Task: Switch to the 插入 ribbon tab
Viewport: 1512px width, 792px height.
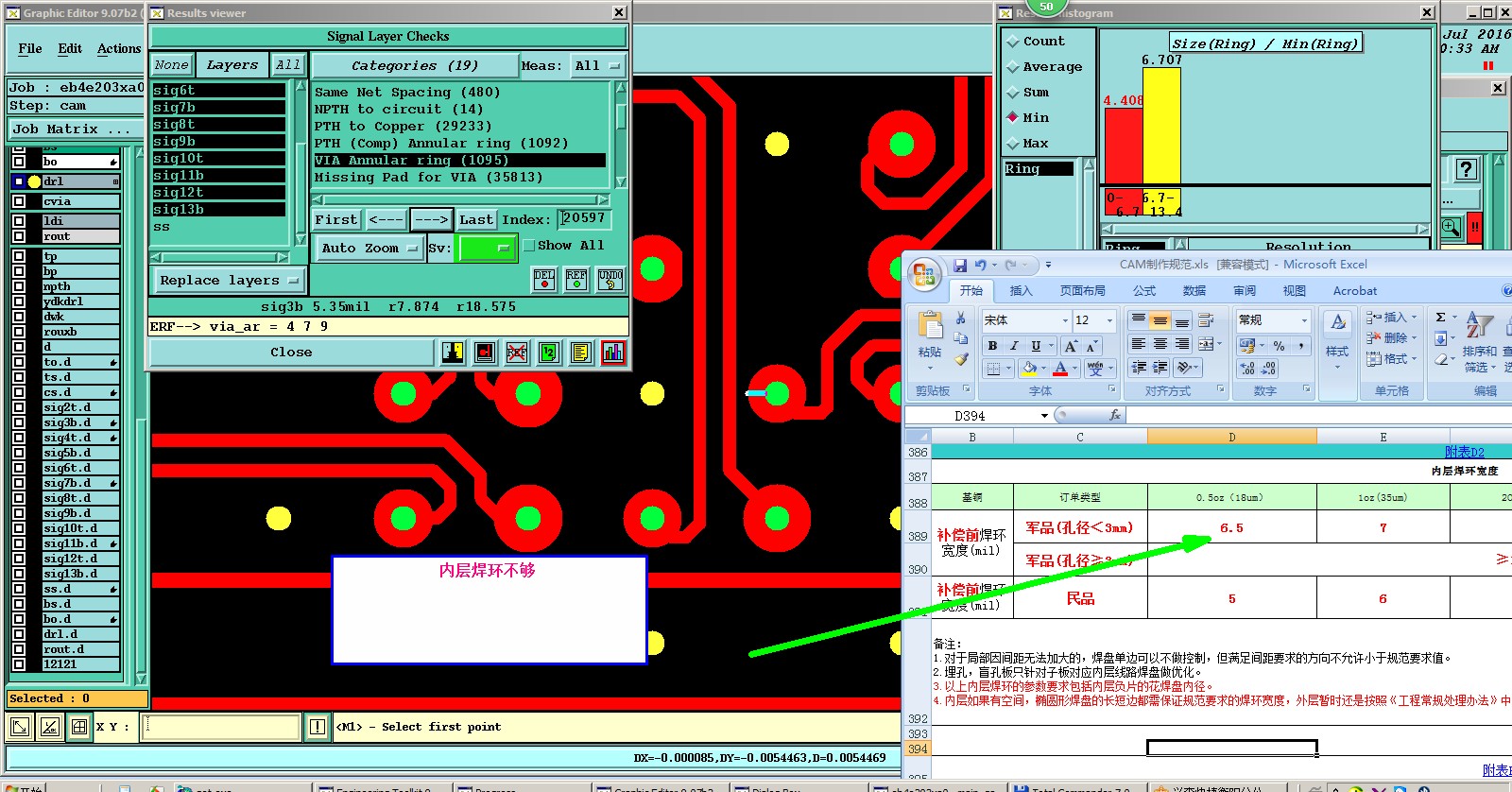Action: 1021,291
